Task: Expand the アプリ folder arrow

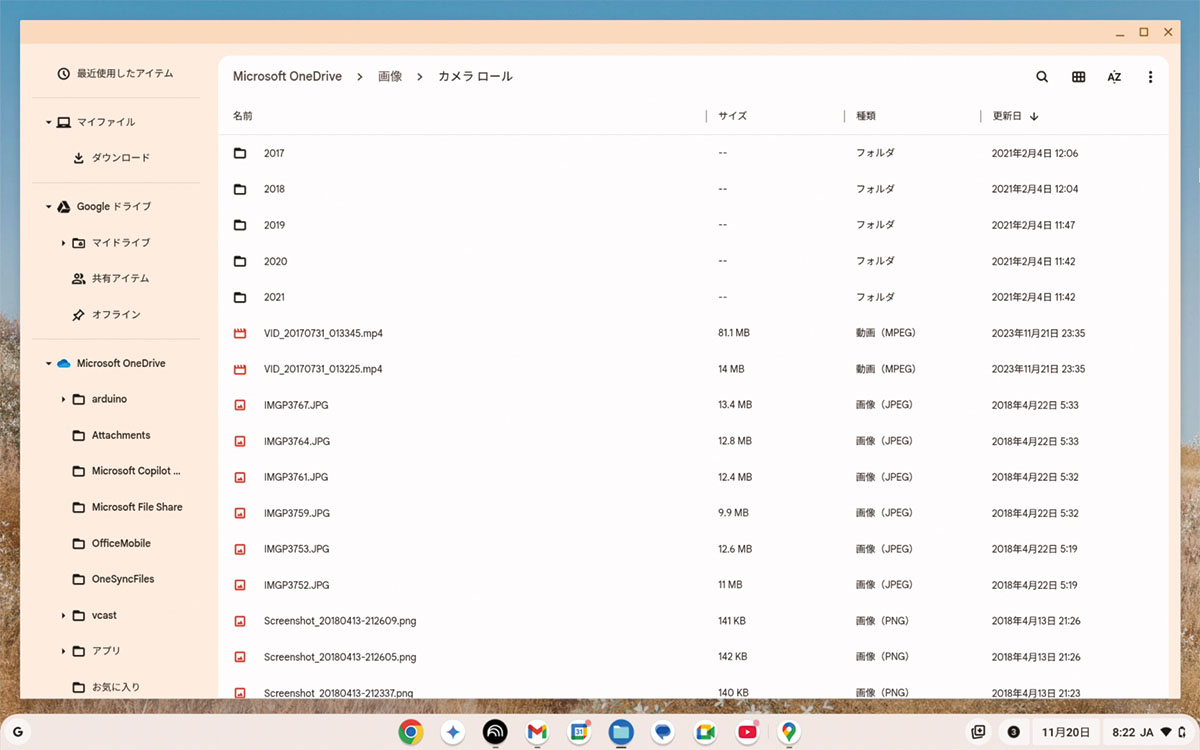Action: (x=63, y=651)
